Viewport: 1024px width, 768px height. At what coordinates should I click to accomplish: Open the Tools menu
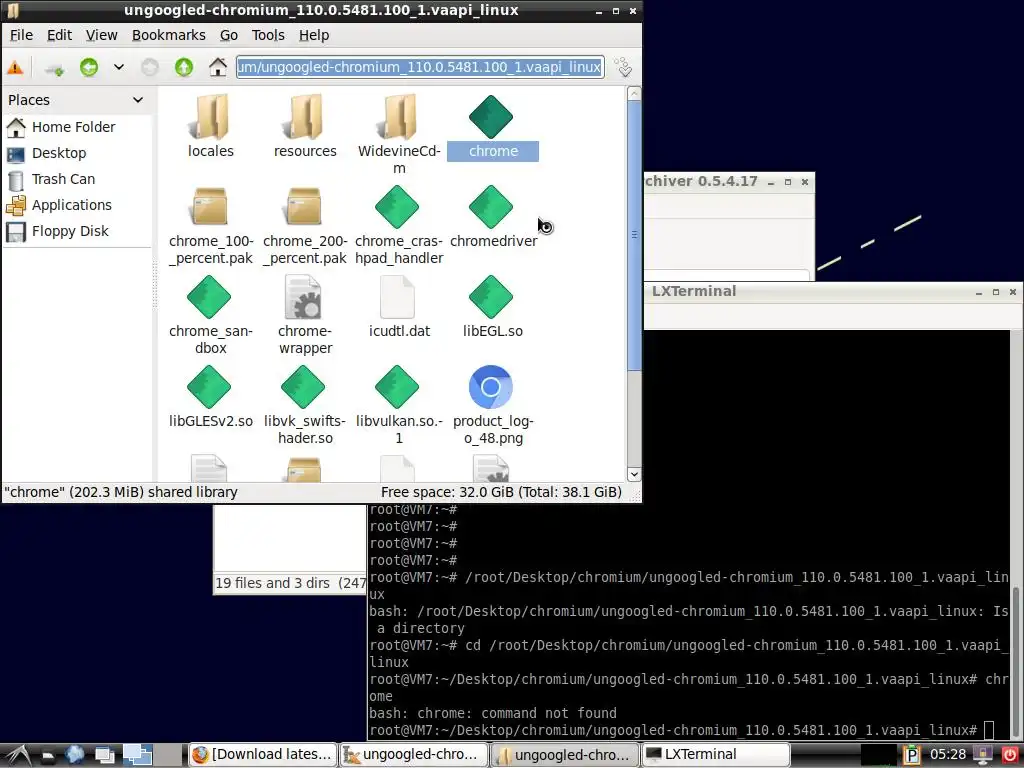(268, 35)
